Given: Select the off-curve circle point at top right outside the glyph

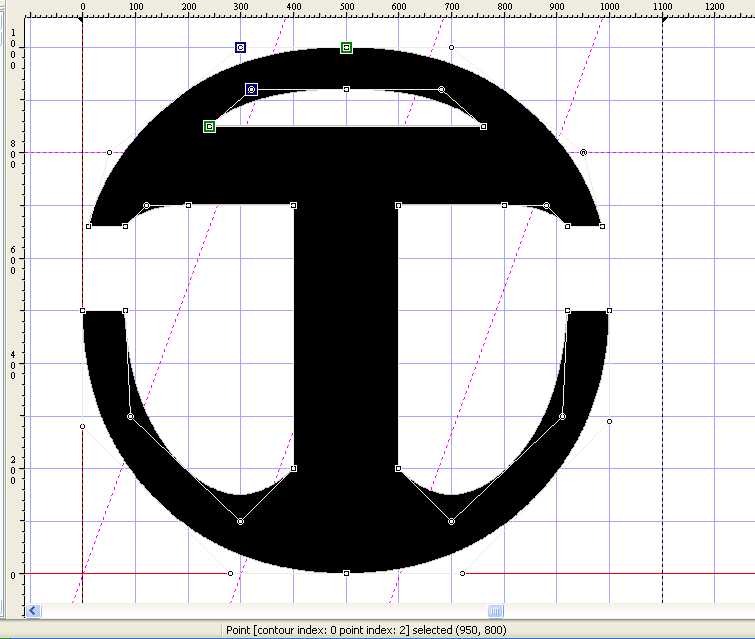Looking at the screenshot, I should 451,48.
